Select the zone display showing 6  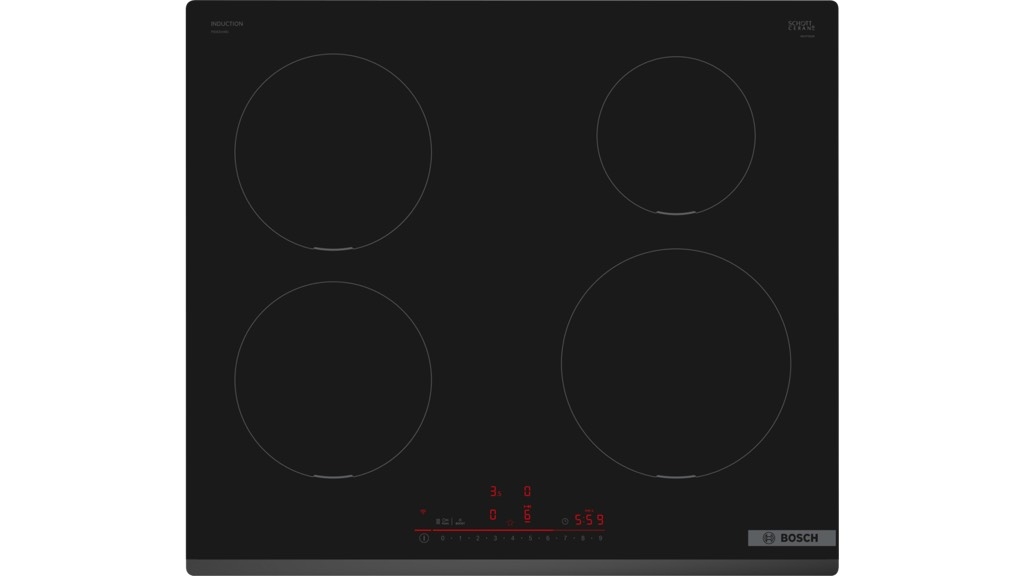(527, 515)
